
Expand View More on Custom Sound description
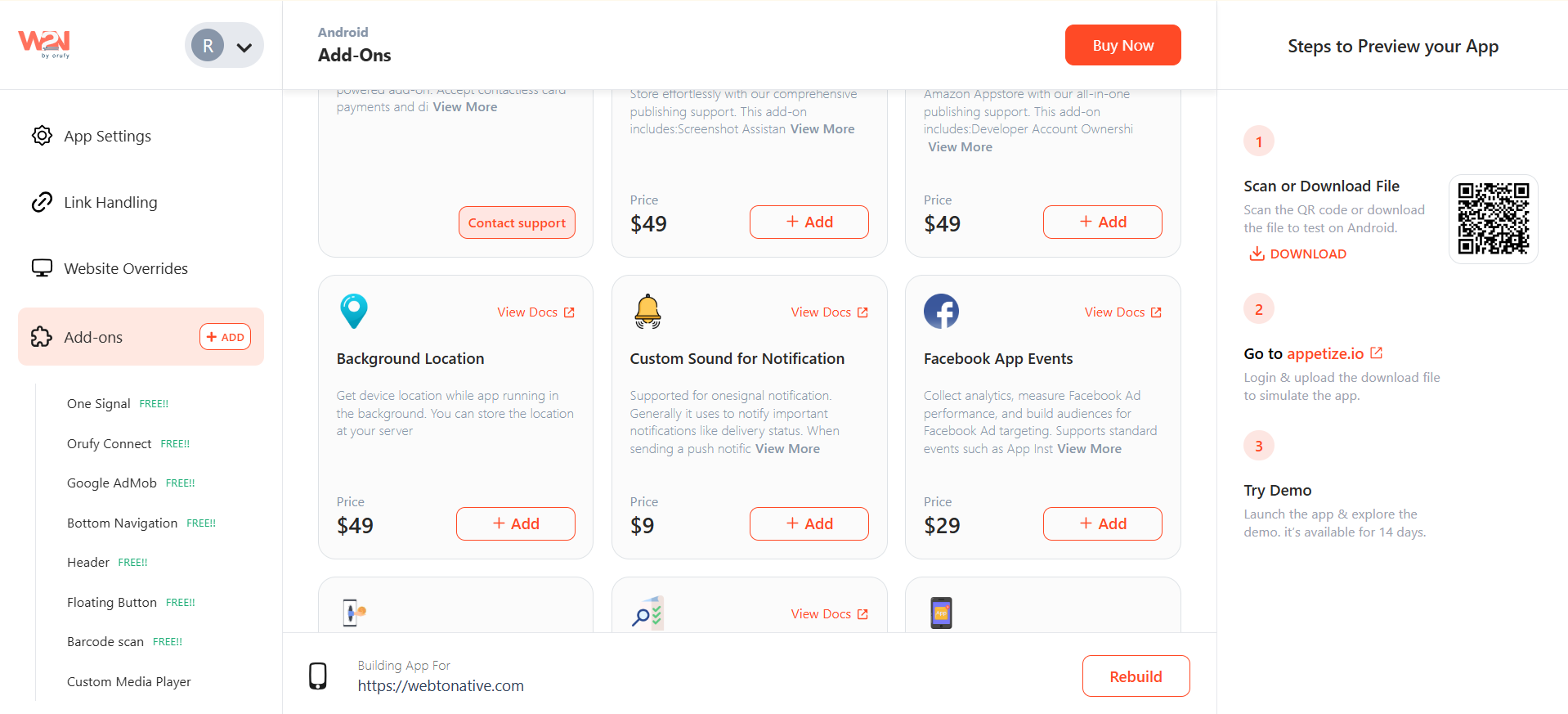(x=787, y=449)
